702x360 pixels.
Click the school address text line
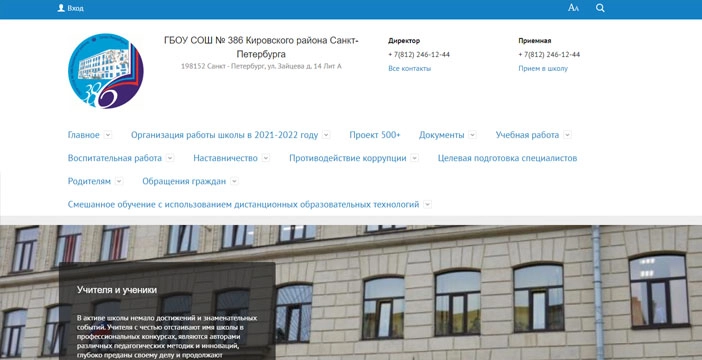(x=261, y=66)
